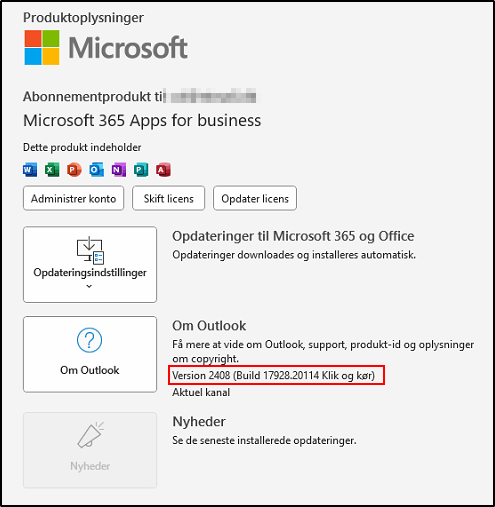
Task: Select the Skift licens button
Action: 168,198
